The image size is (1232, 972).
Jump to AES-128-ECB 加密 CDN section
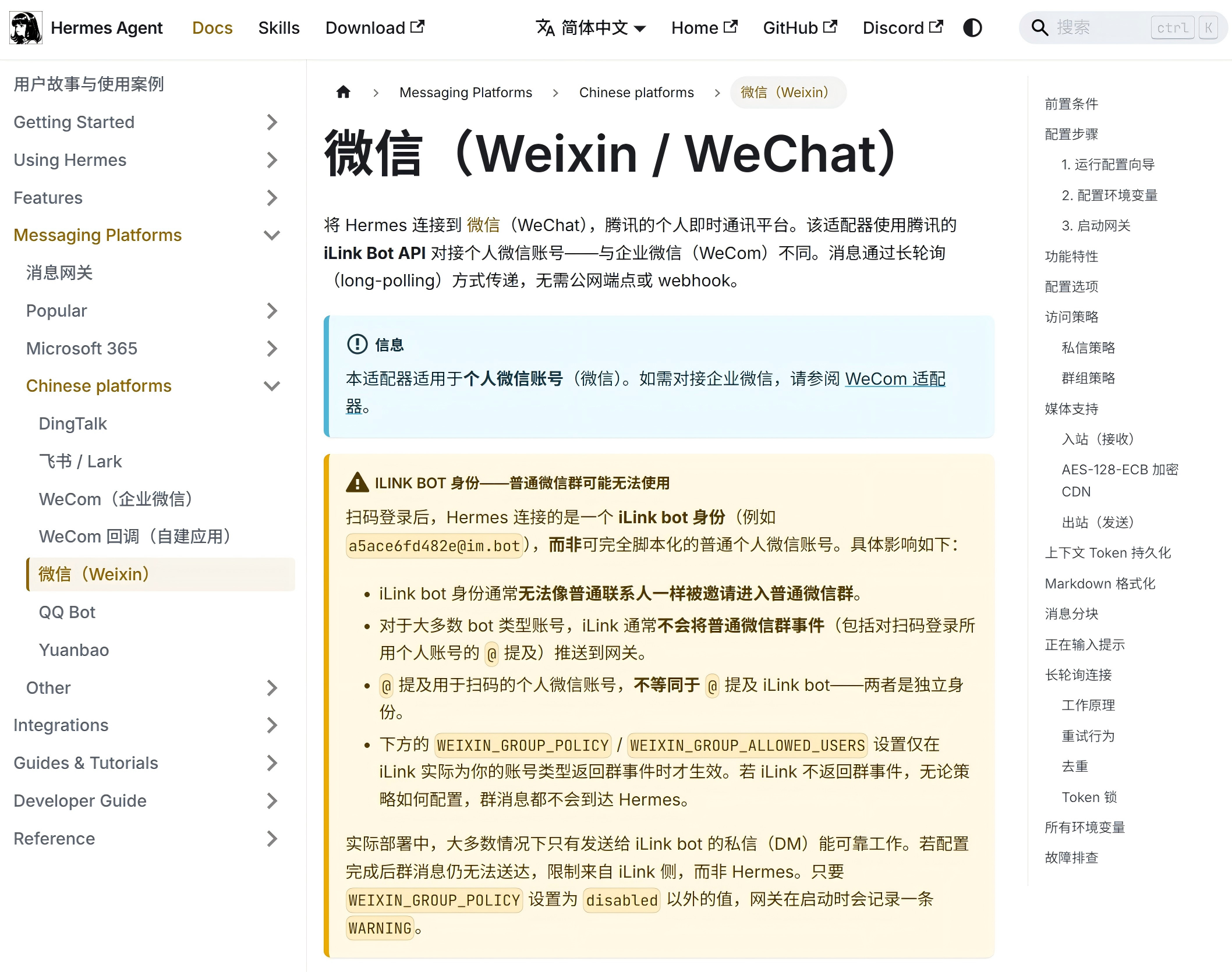click(x=1120, y=481)
